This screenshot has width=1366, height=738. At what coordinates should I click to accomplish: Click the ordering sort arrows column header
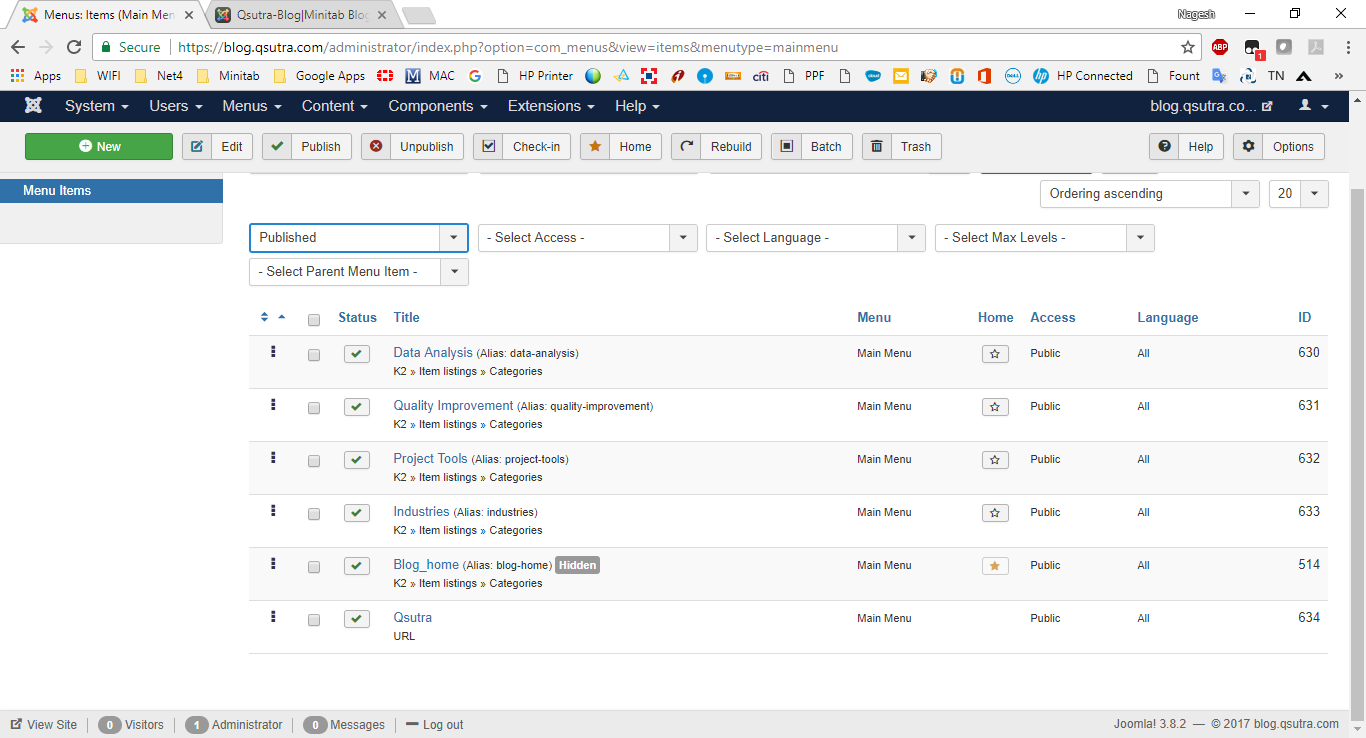coord(272,317)
